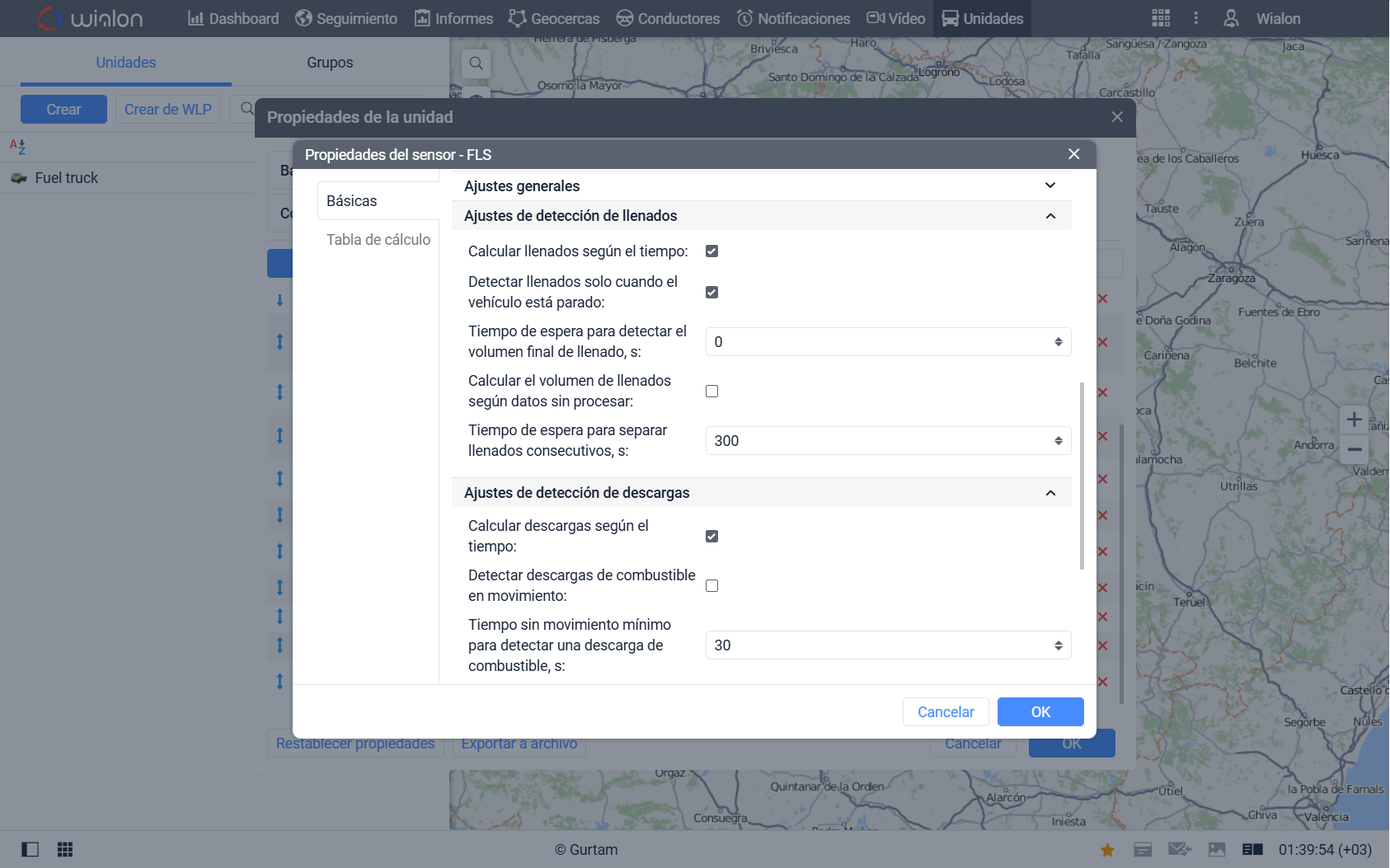This screenshot has height=868, width=1390.
Task: Open the bottom bar grid icon
Action: point(65,849)
